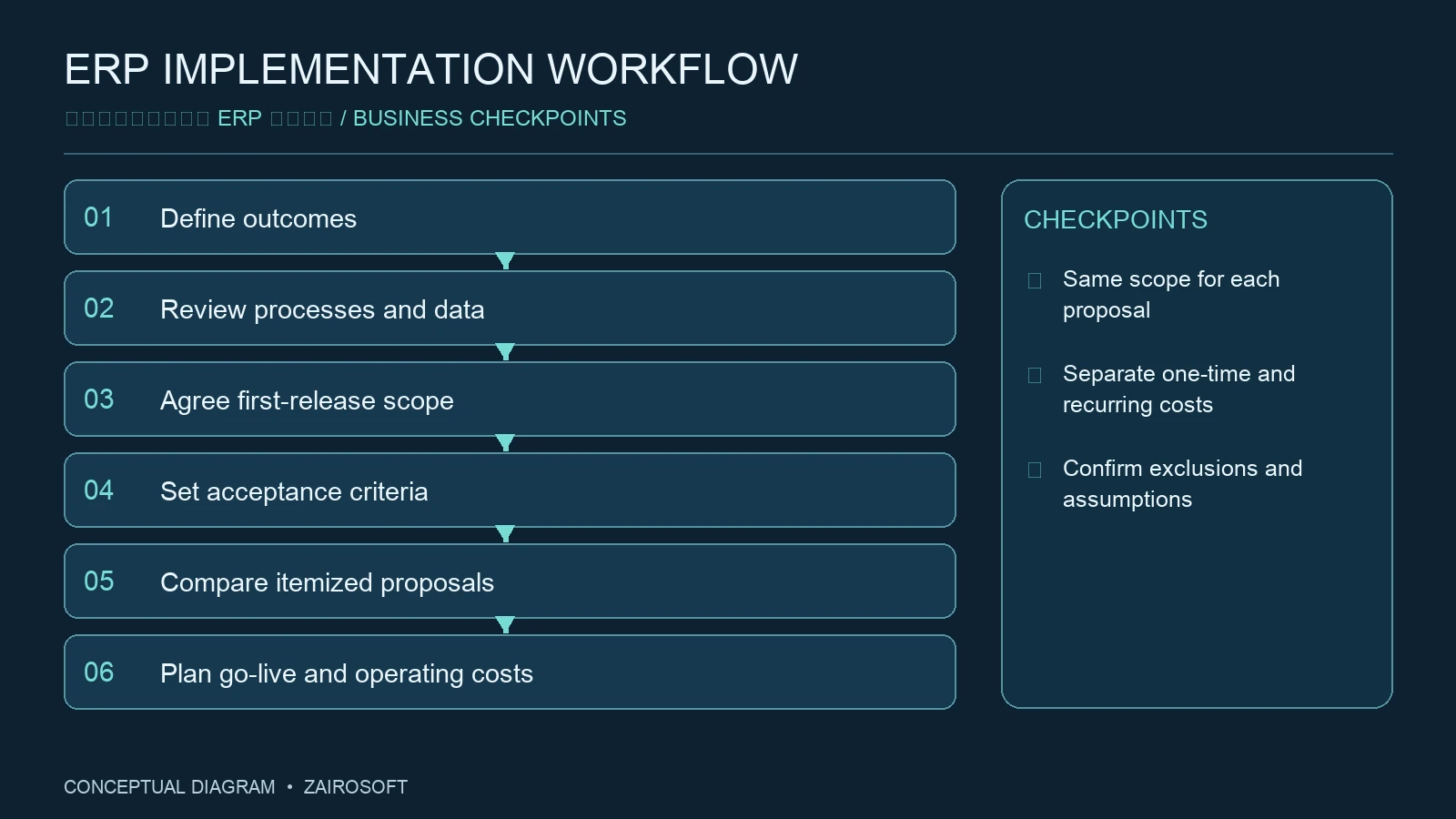Click the 'Set acceptance criteria' step
The image size is (1456, 819).
(510, 490)
